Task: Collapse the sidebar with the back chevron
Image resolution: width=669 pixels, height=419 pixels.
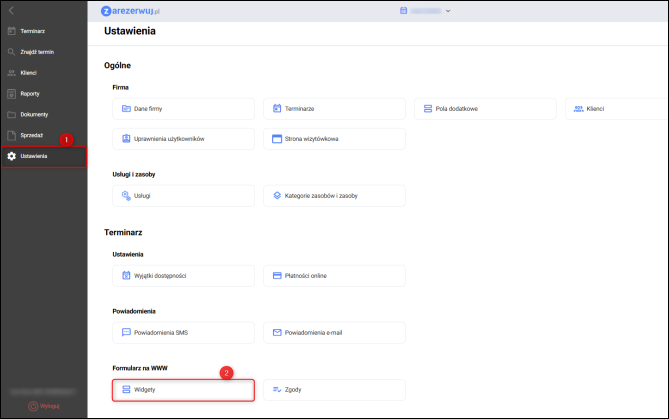Action: click(11, 11)
